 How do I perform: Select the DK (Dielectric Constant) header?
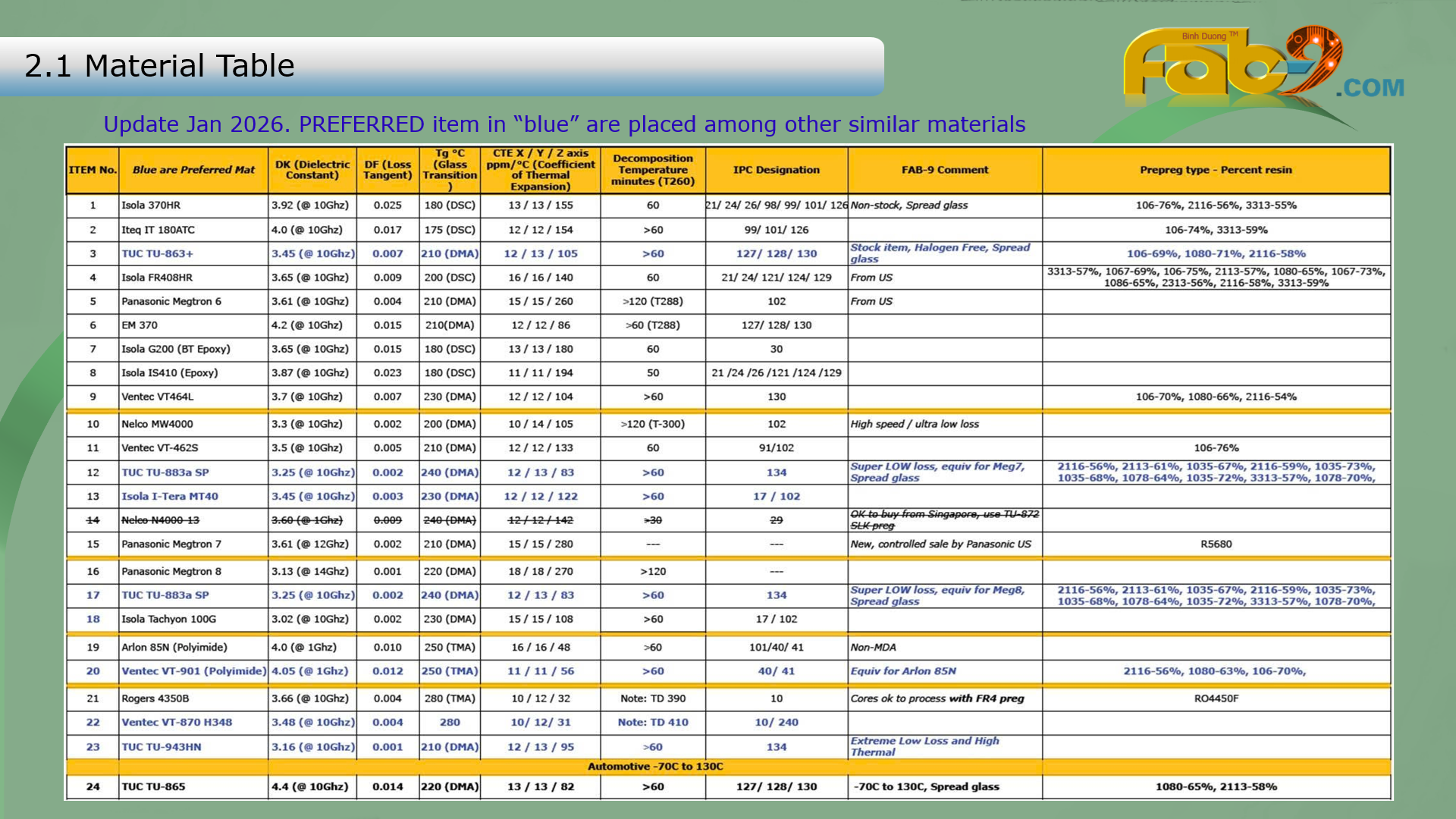tap(312, 170)
